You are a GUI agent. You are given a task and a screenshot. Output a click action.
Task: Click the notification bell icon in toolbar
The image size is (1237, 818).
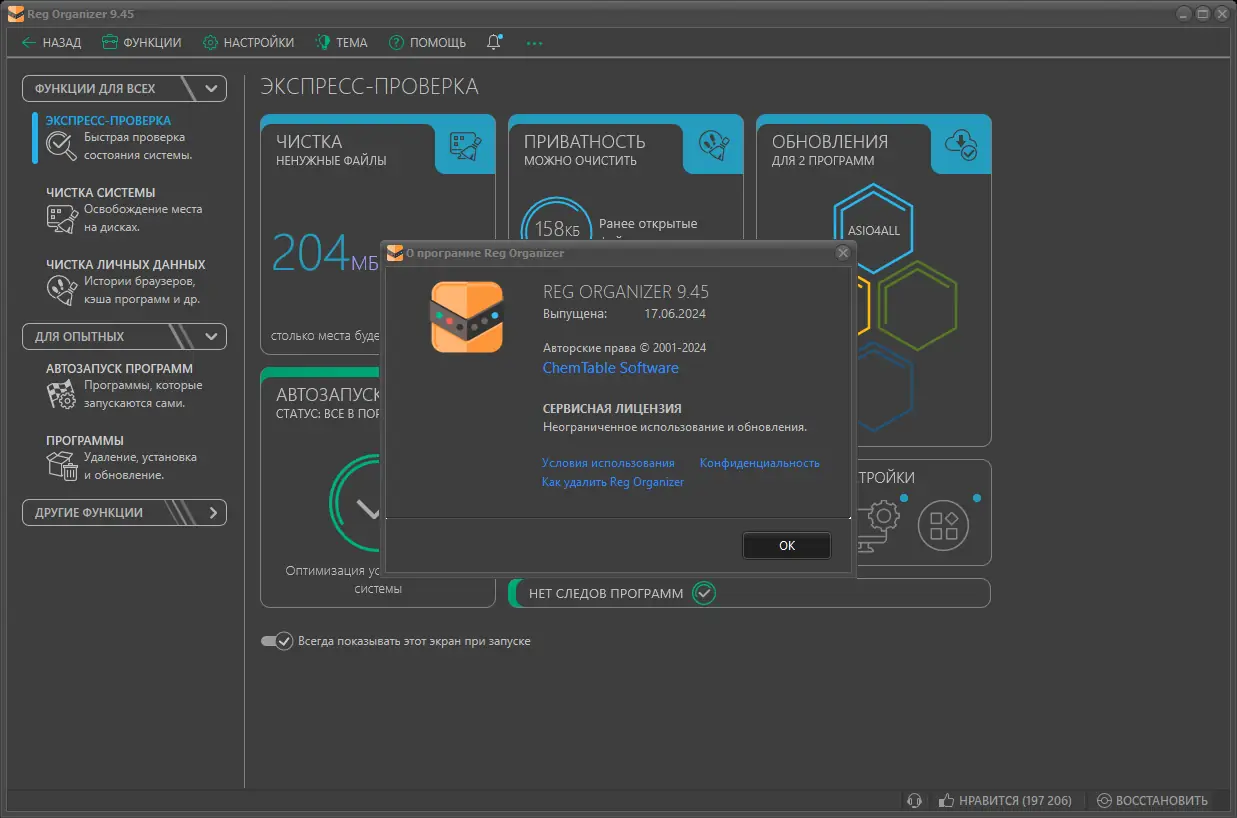494,42
